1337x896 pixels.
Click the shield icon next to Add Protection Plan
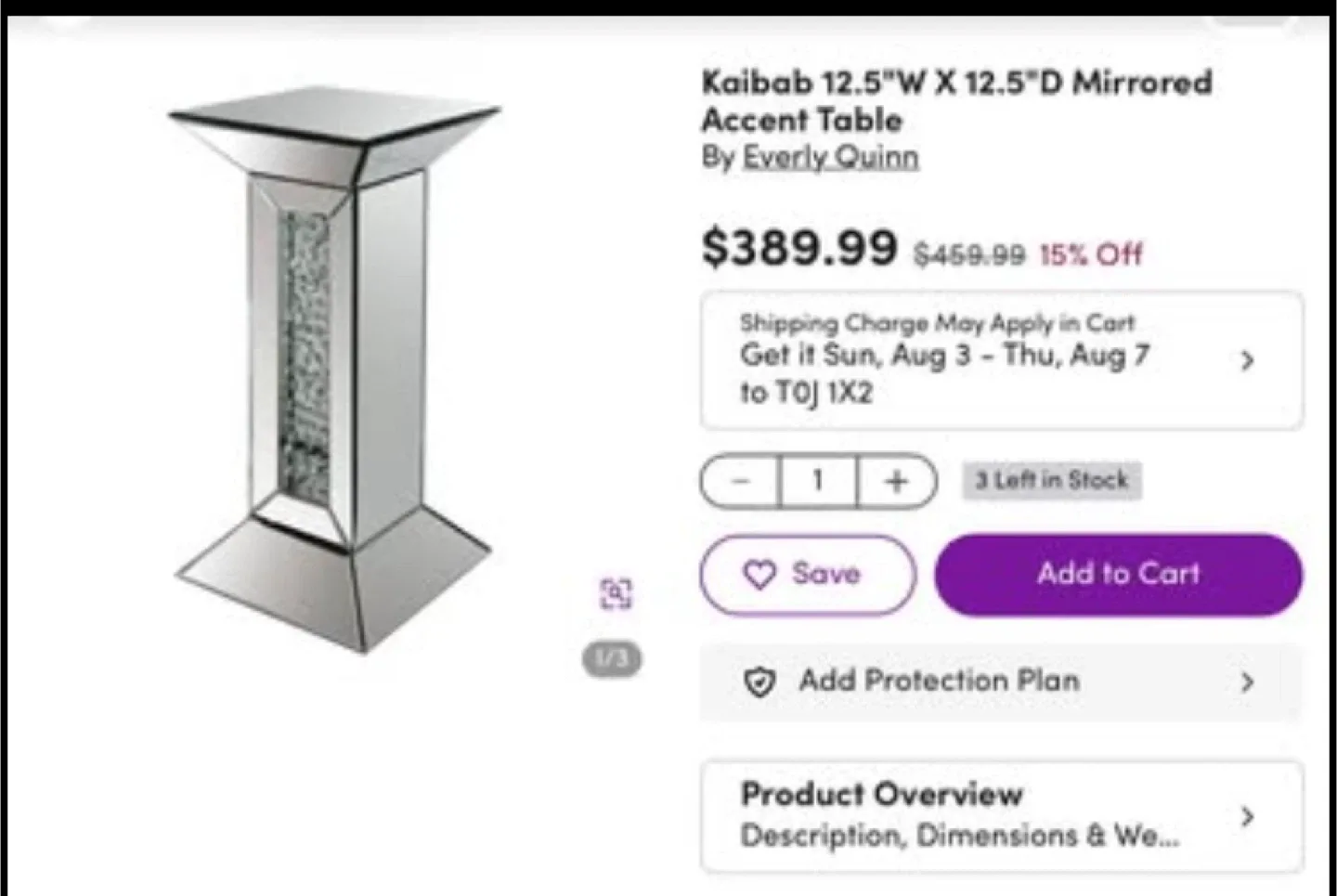point(760,682)
